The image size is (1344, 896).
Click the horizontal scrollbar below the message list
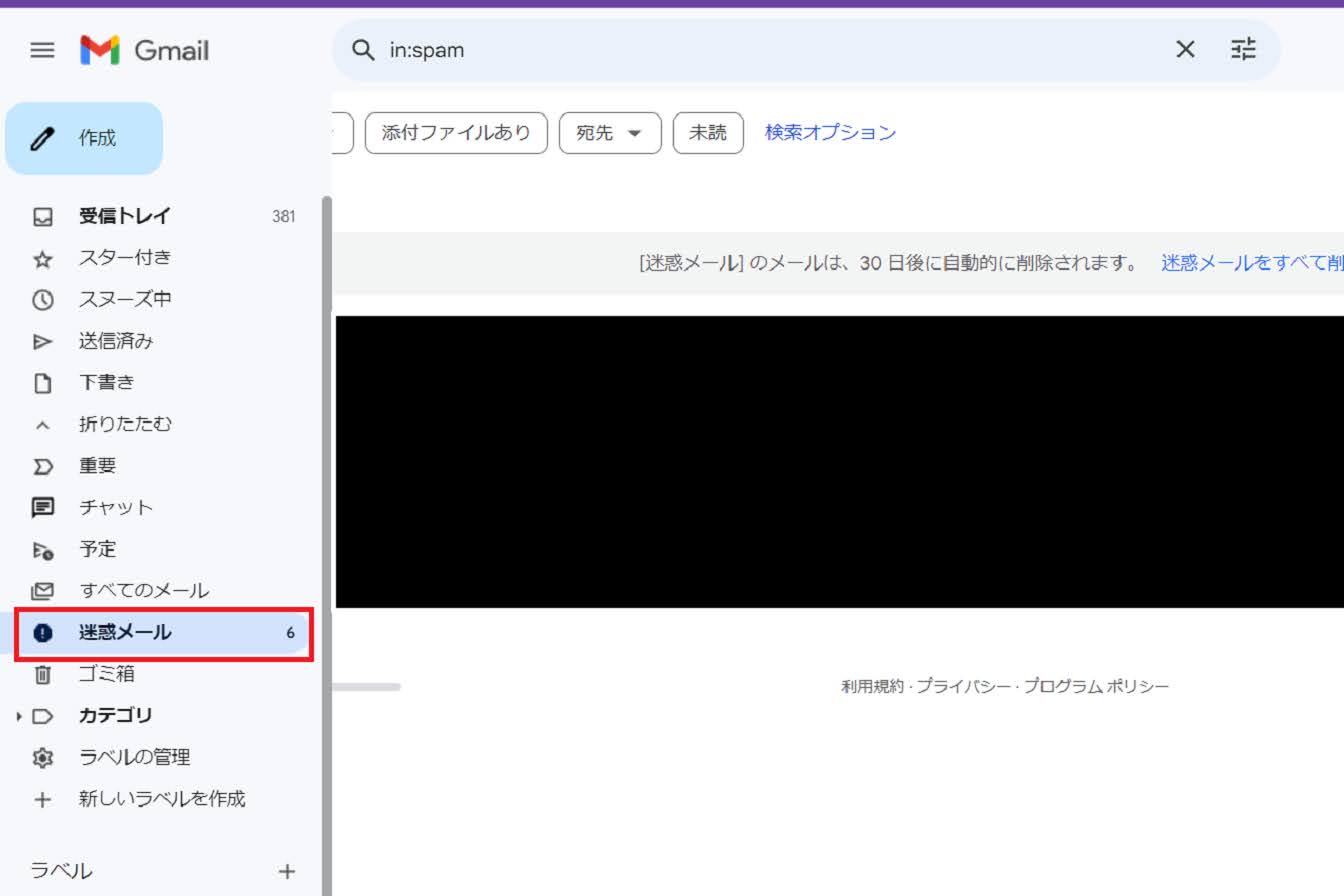[x=366, y=687]
